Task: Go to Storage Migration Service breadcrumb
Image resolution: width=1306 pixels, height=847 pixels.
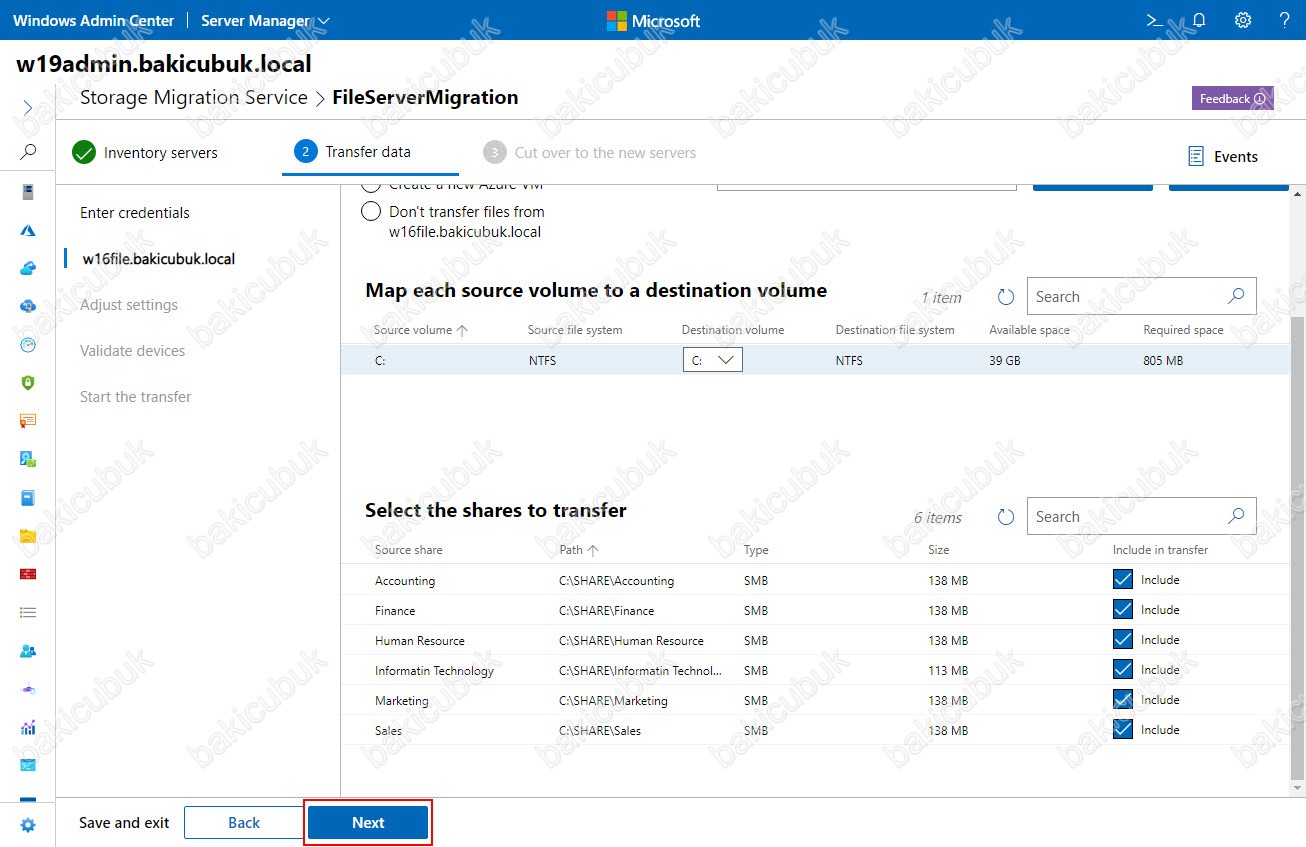Action: coord(194,98)
